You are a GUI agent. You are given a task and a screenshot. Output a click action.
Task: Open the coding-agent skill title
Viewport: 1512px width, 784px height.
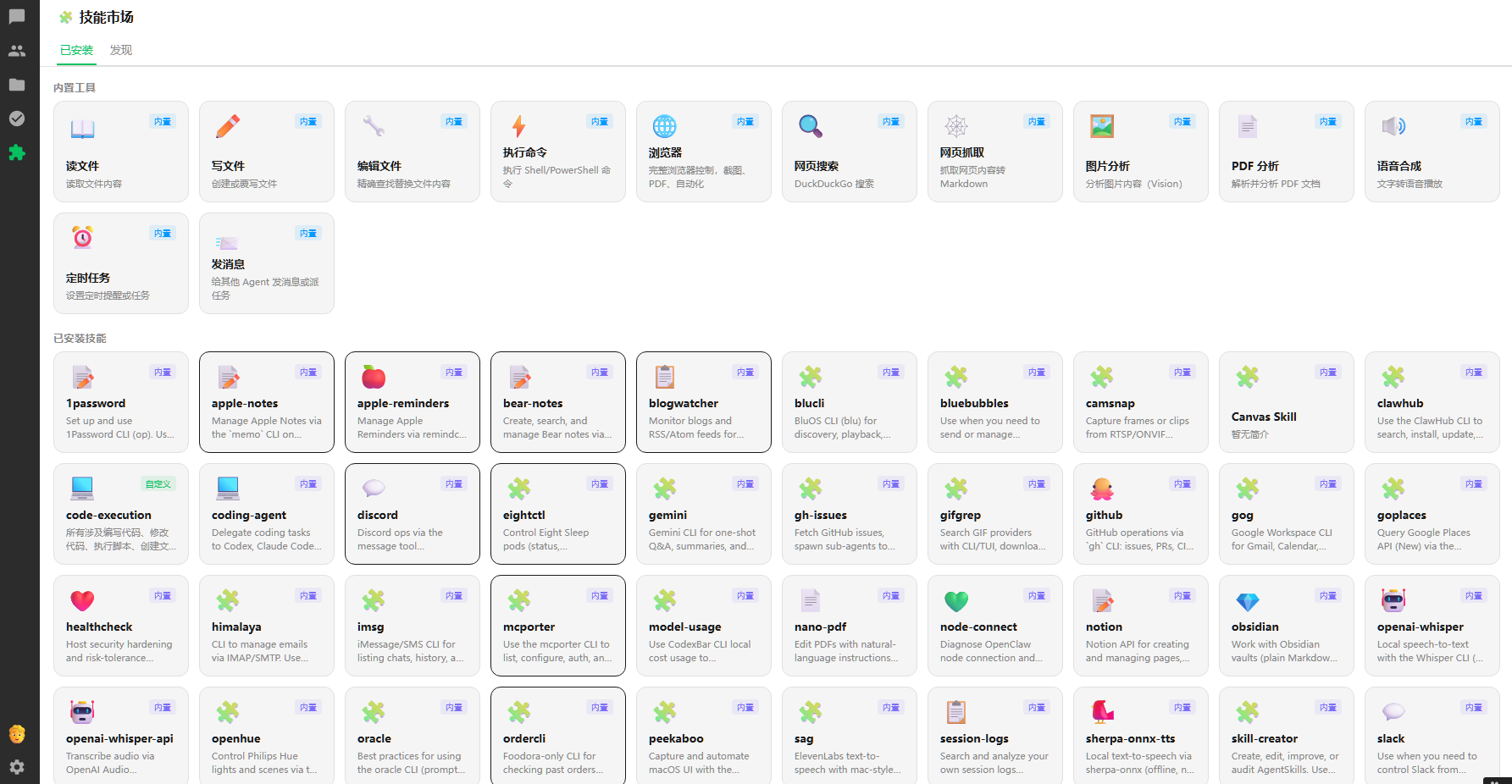[x=249, y=516]
